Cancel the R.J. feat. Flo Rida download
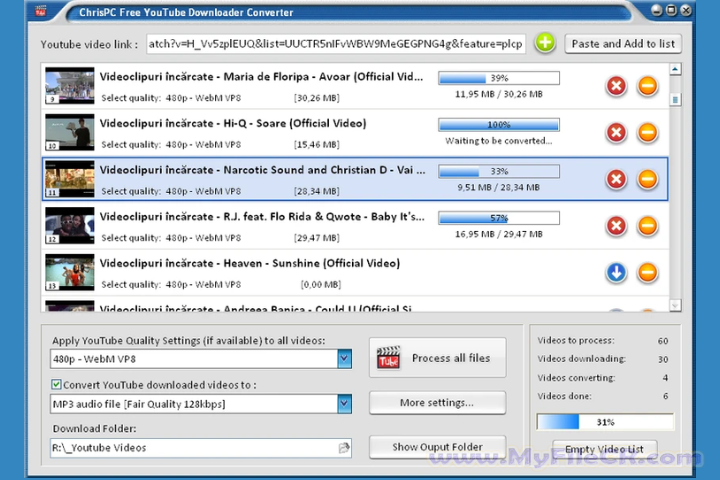This screenshot has width=720, height=480. tap(616, 226)
